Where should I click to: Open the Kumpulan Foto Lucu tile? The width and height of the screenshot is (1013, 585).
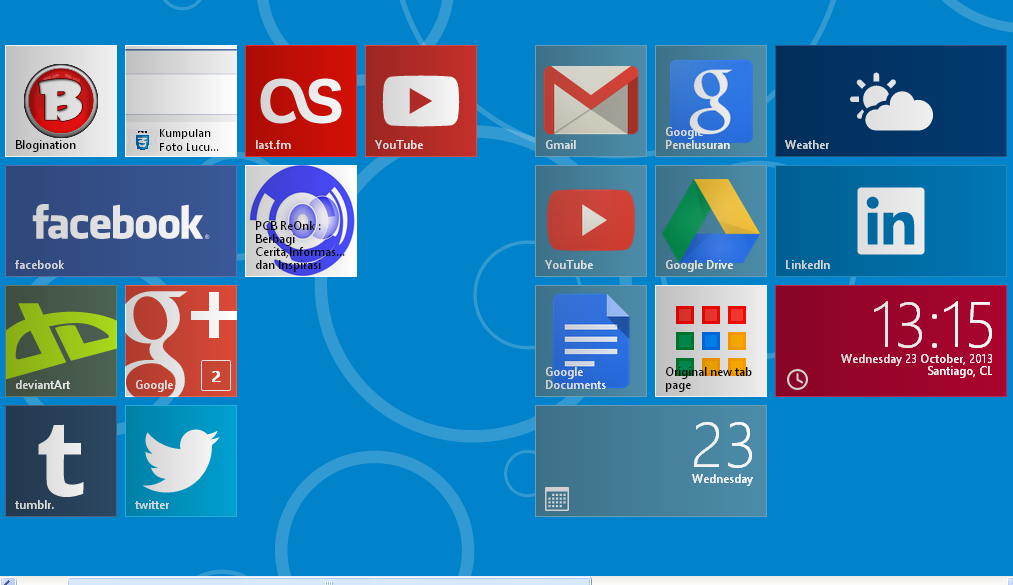181,101
